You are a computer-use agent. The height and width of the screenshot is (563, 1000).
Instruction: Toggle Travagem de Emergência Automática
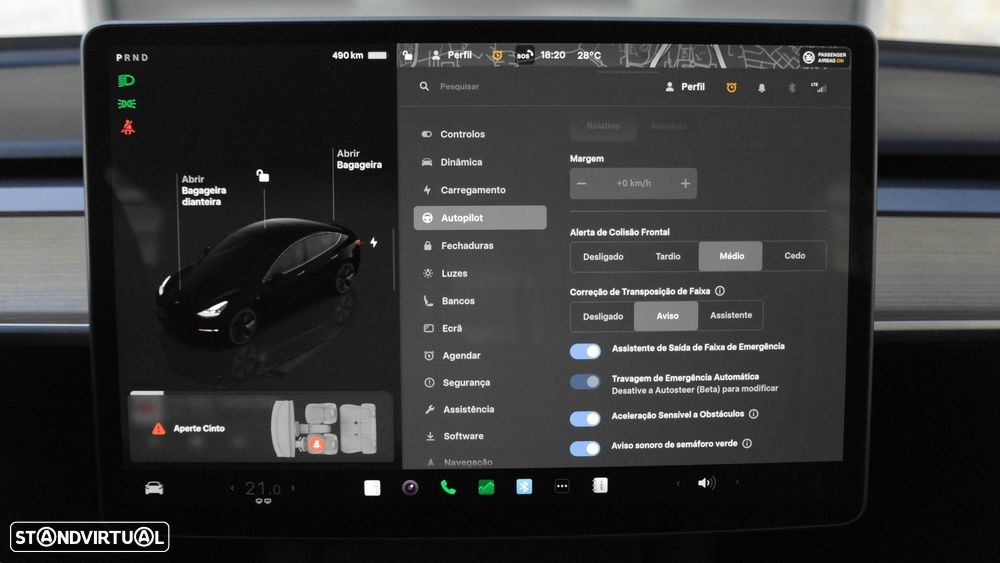[585, 382]
